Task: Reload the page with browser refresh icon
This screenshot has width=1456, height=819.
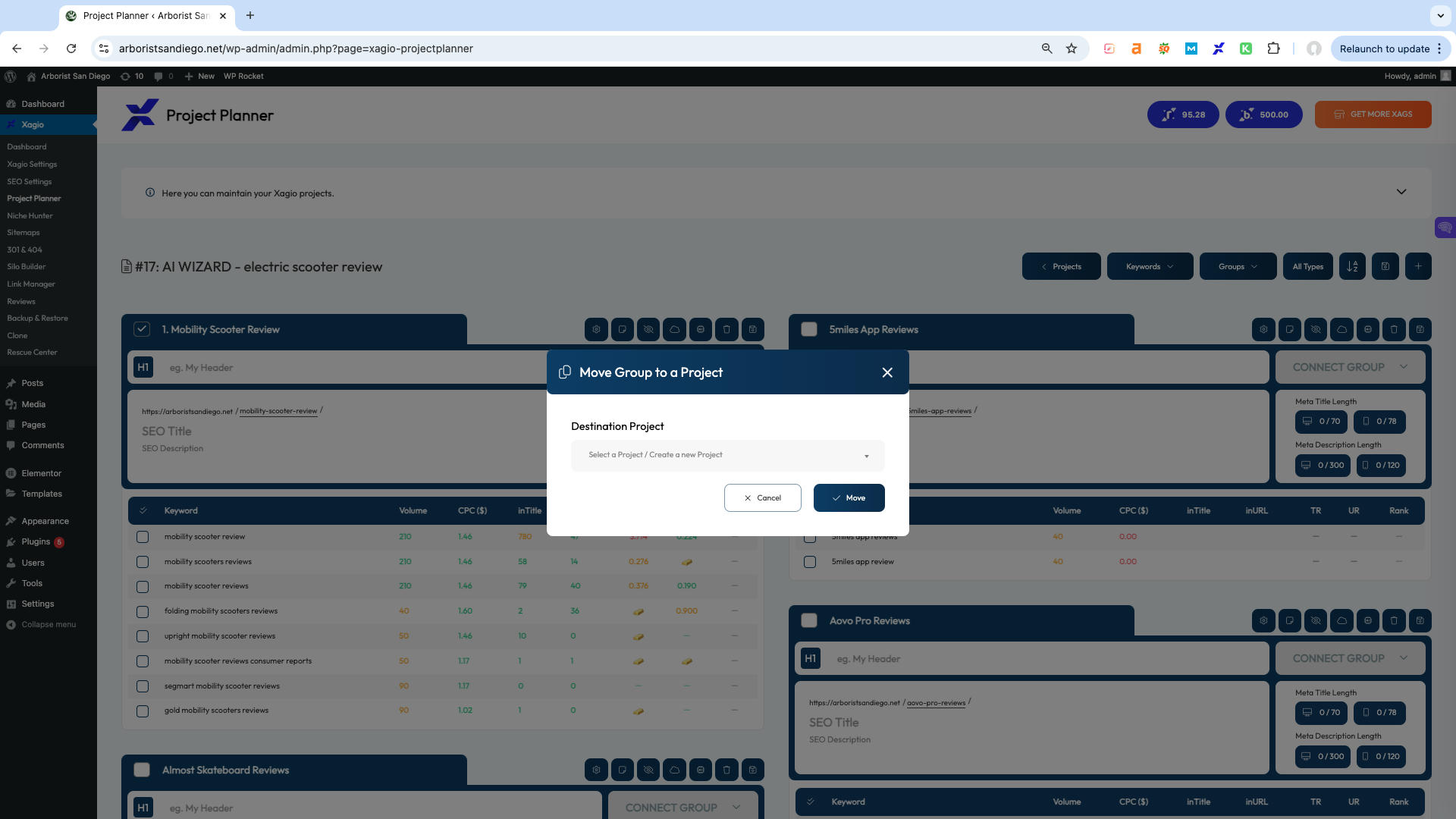Action: (x=71, y=49)
